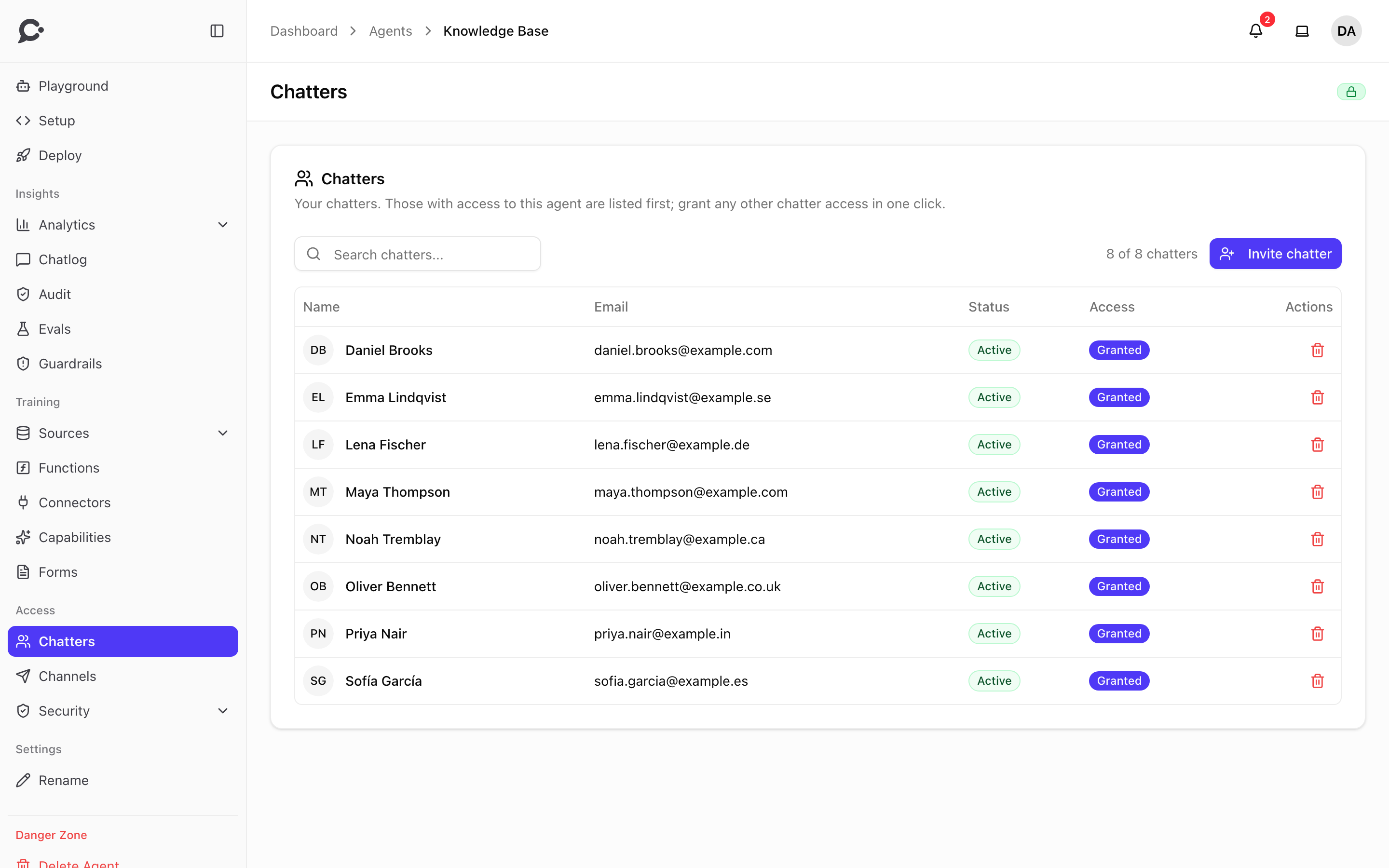Open Setup in the sidebar
The height and width of the screenshot is (868, 1389).
tap(123, 121)
